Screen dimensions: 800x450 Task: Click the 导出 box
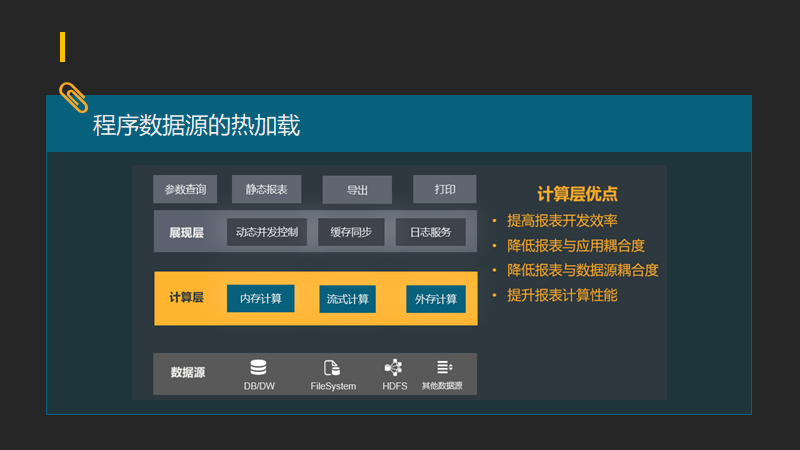(x=357, y=190)
